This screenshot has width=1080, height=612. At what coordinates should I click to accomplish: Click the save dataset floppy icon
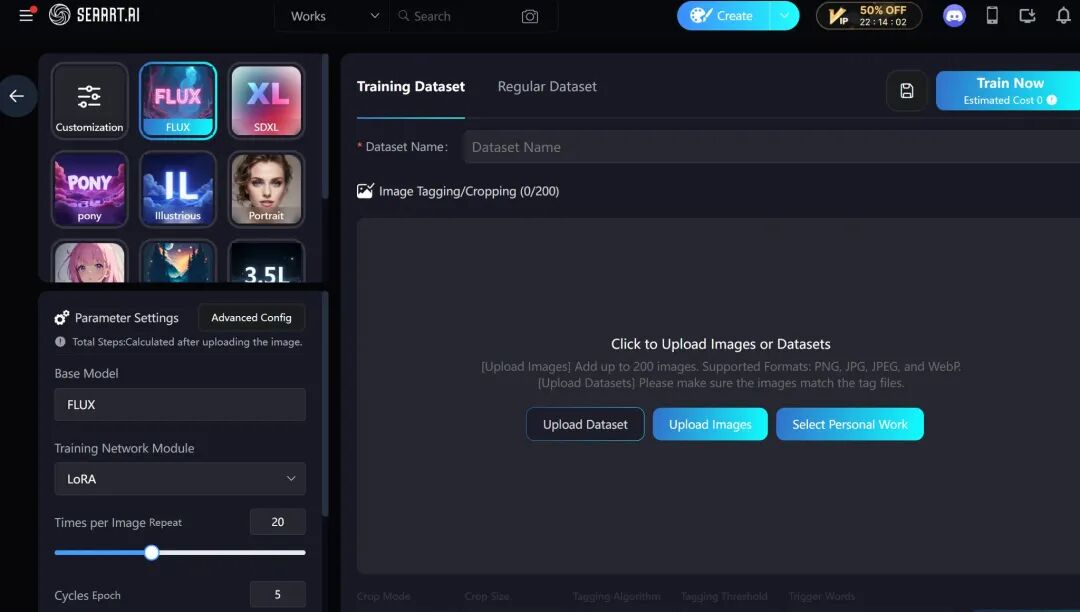coord(906,90)
